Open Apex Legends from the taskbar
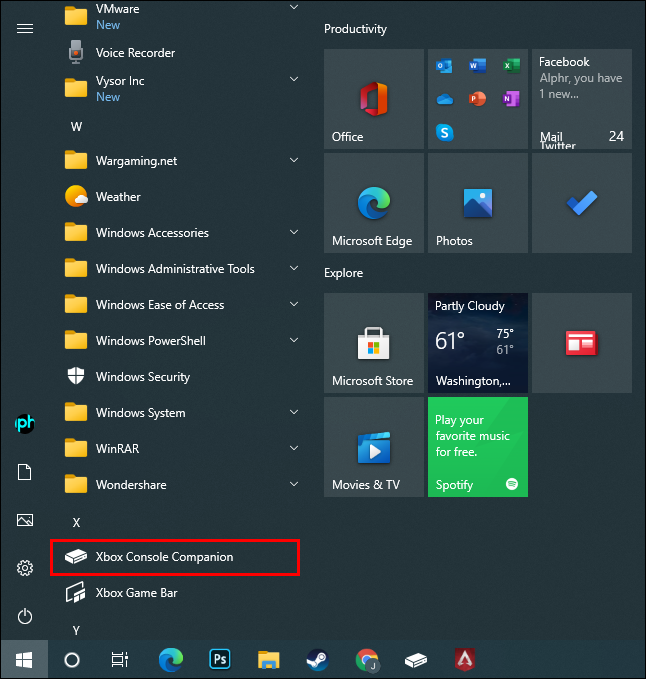This screenshot has width=646, height=679. click(465, 660)
